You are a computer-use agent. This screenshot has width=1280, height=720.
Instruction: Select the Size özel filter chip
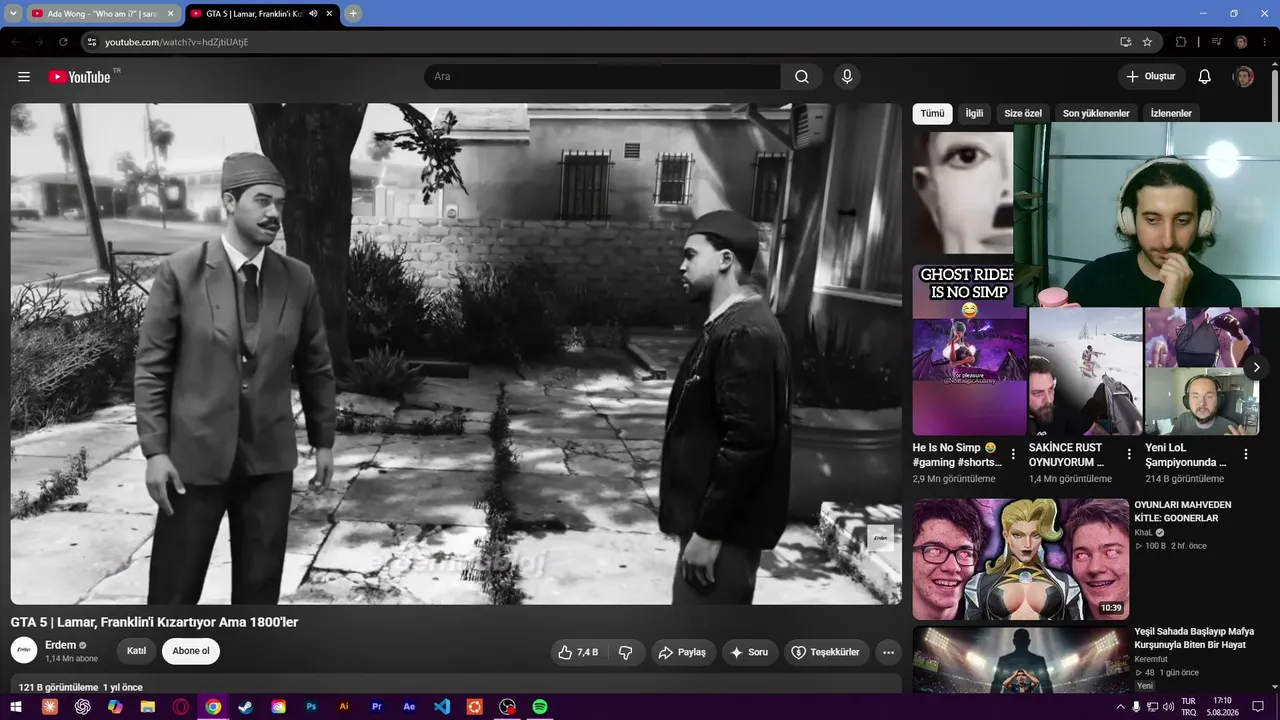1023,113
